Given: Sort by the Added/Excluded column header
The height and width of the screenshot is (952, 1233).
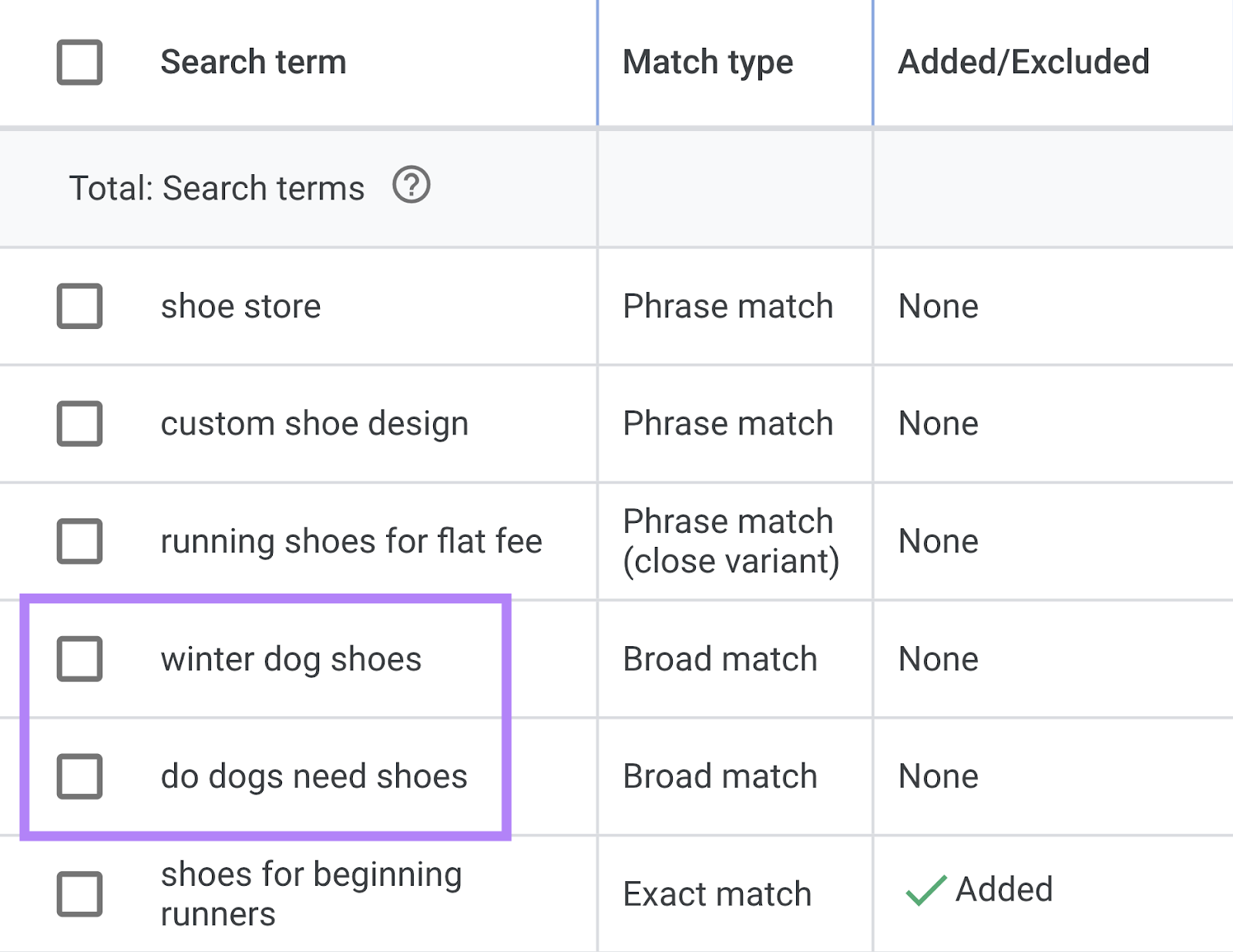Looking at the screenshot, I should point(1024,61).
